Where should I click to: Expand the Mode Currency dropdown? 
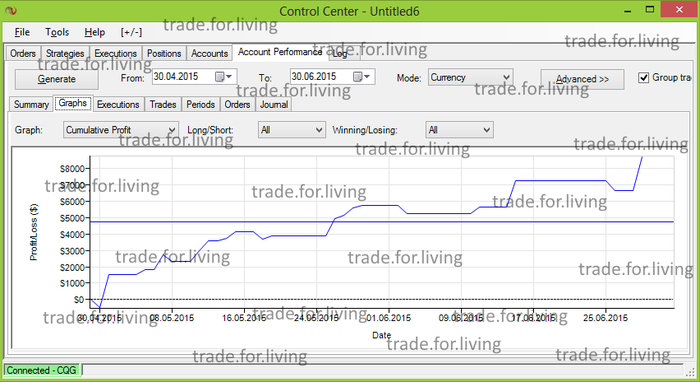click(x=470, y=77)
